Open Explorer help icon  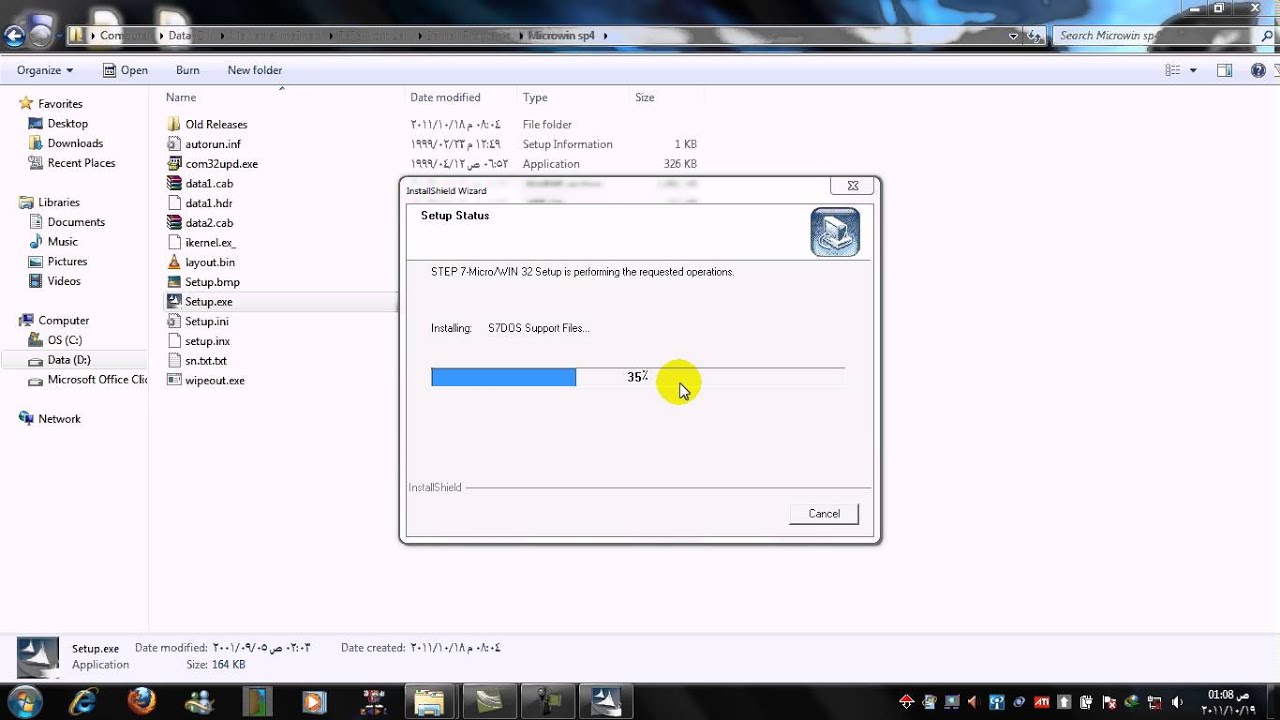(1259, 70)
